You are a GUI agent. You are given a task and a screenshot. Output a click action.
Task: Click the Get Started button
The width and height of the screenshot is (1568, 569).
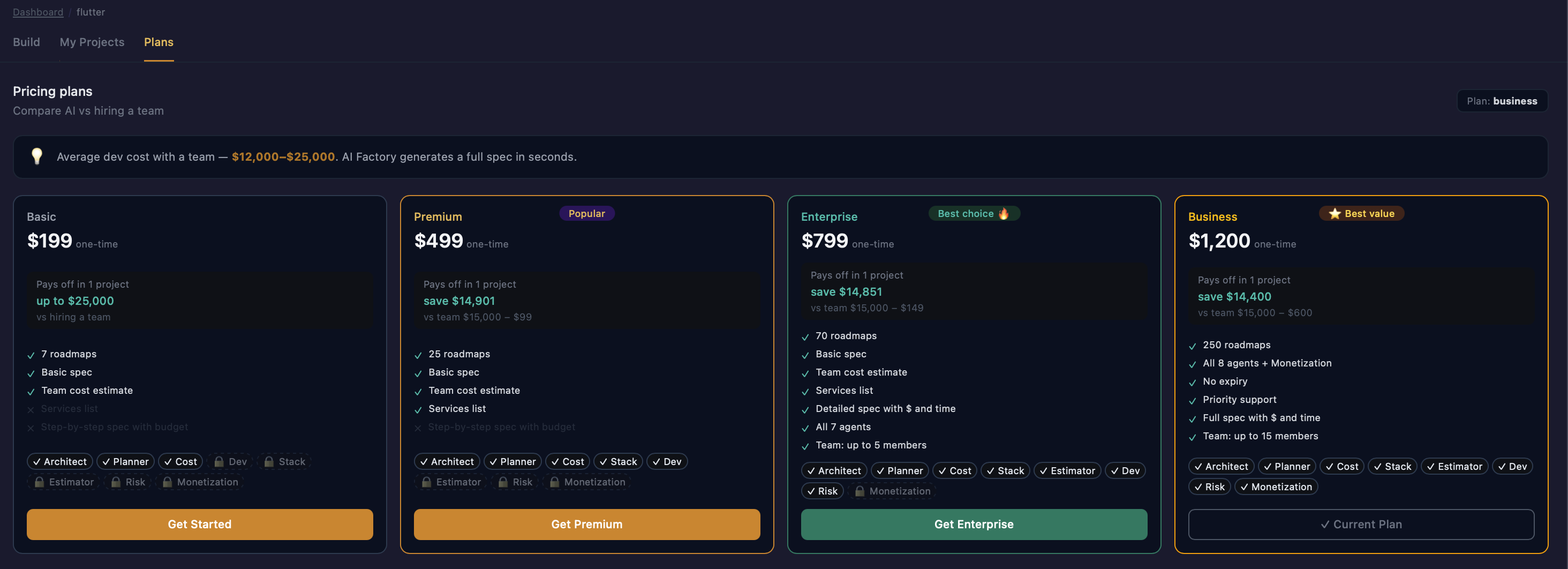[200, 525]
